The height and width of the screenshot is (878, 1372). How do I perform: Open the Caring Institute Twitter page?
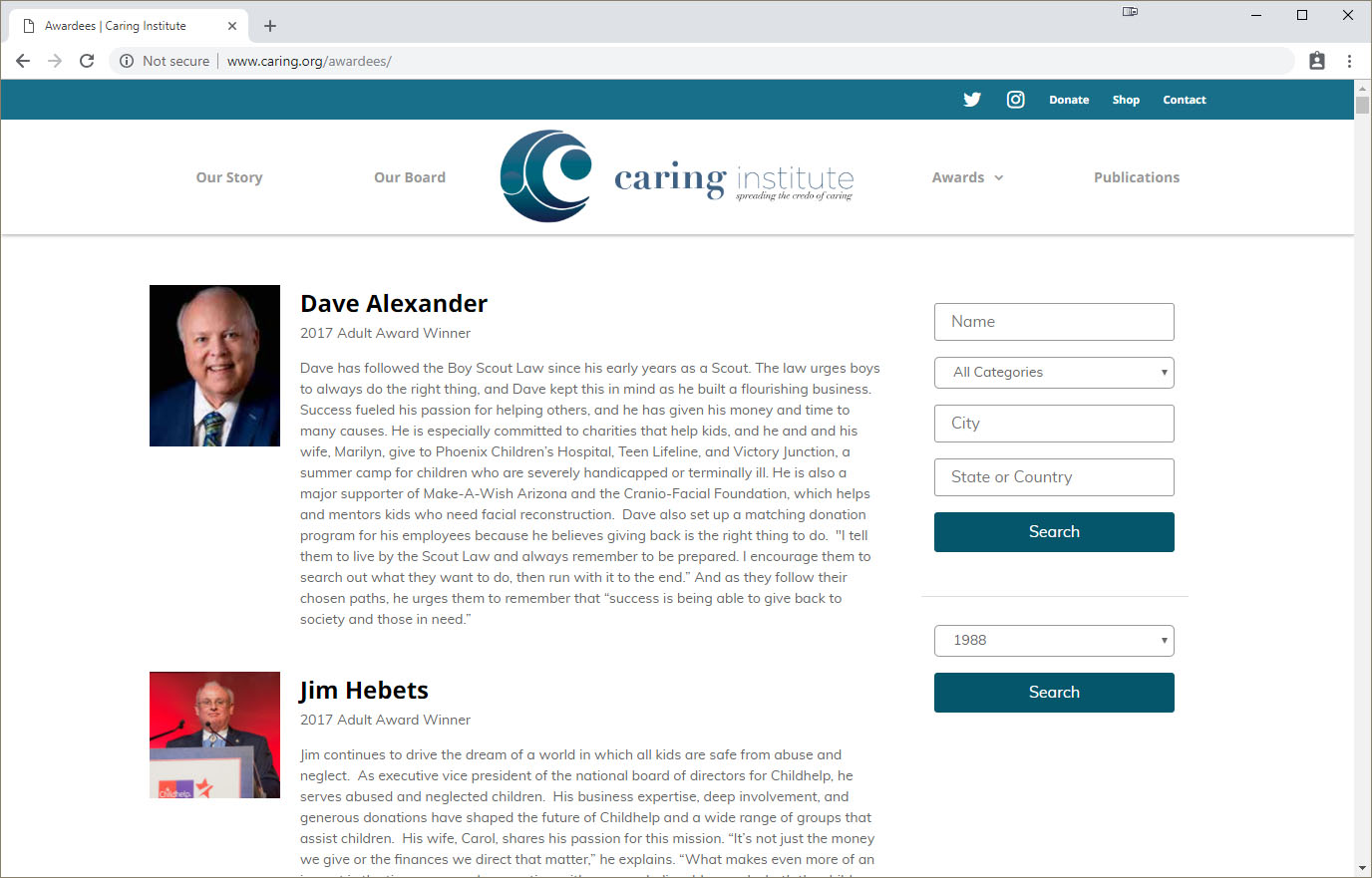(972, 100)
